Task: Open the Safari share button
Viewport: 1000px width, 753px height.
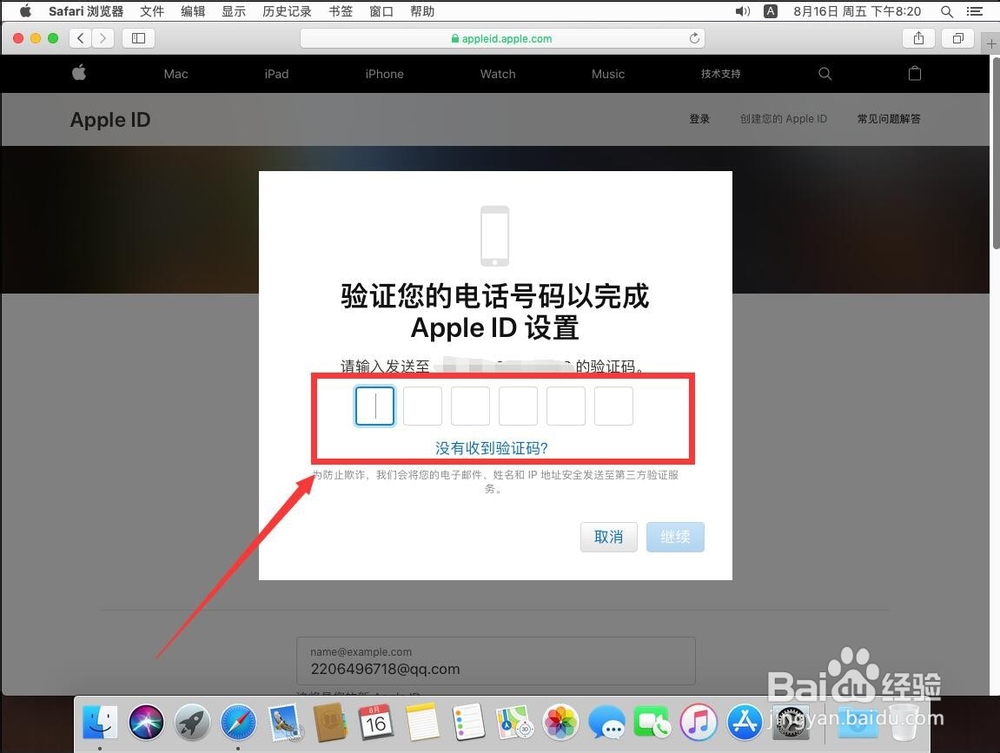Action: (918, 38)
